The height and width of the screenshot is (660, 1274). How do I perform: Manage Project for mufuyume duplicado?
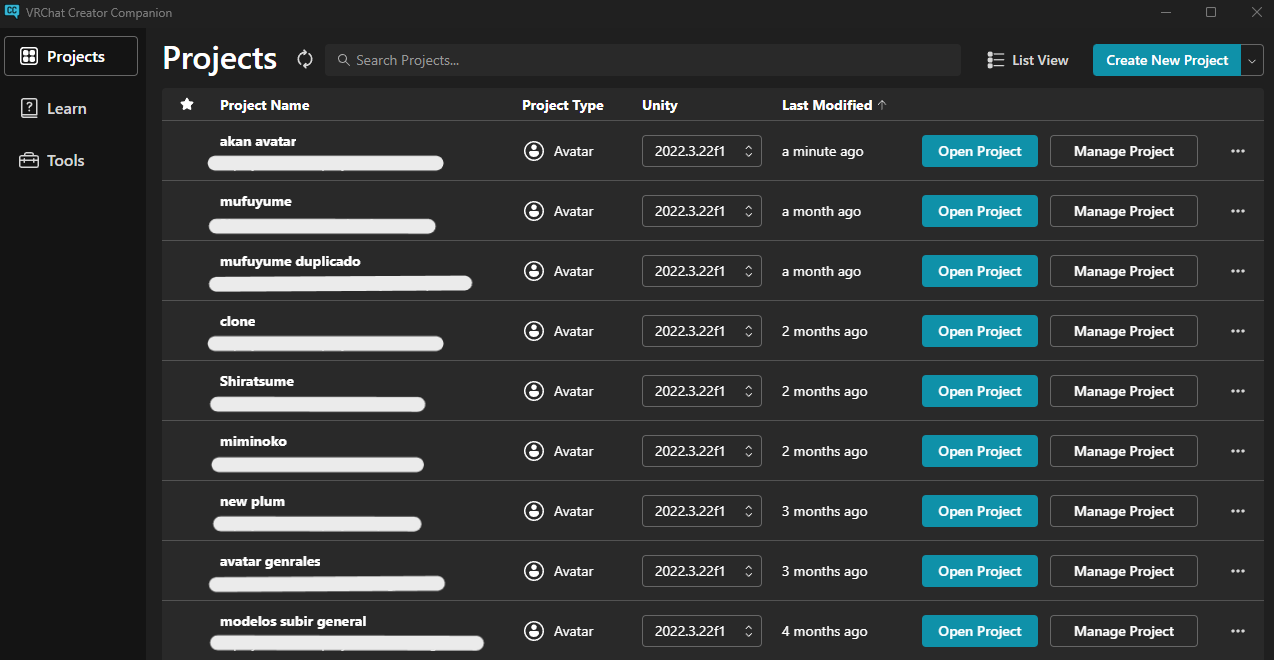[x=1124, y=271]
